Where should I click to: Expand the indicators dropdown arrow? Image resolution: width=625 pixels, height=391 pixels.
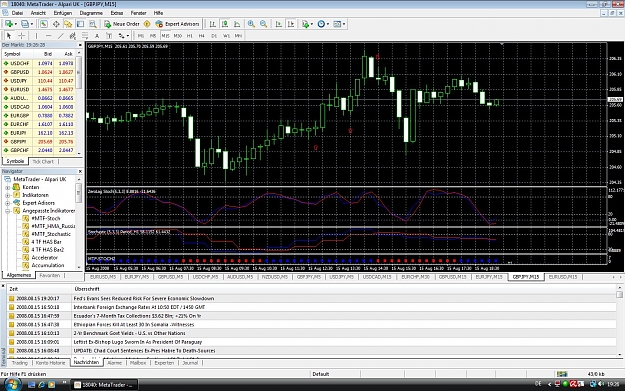312,24
